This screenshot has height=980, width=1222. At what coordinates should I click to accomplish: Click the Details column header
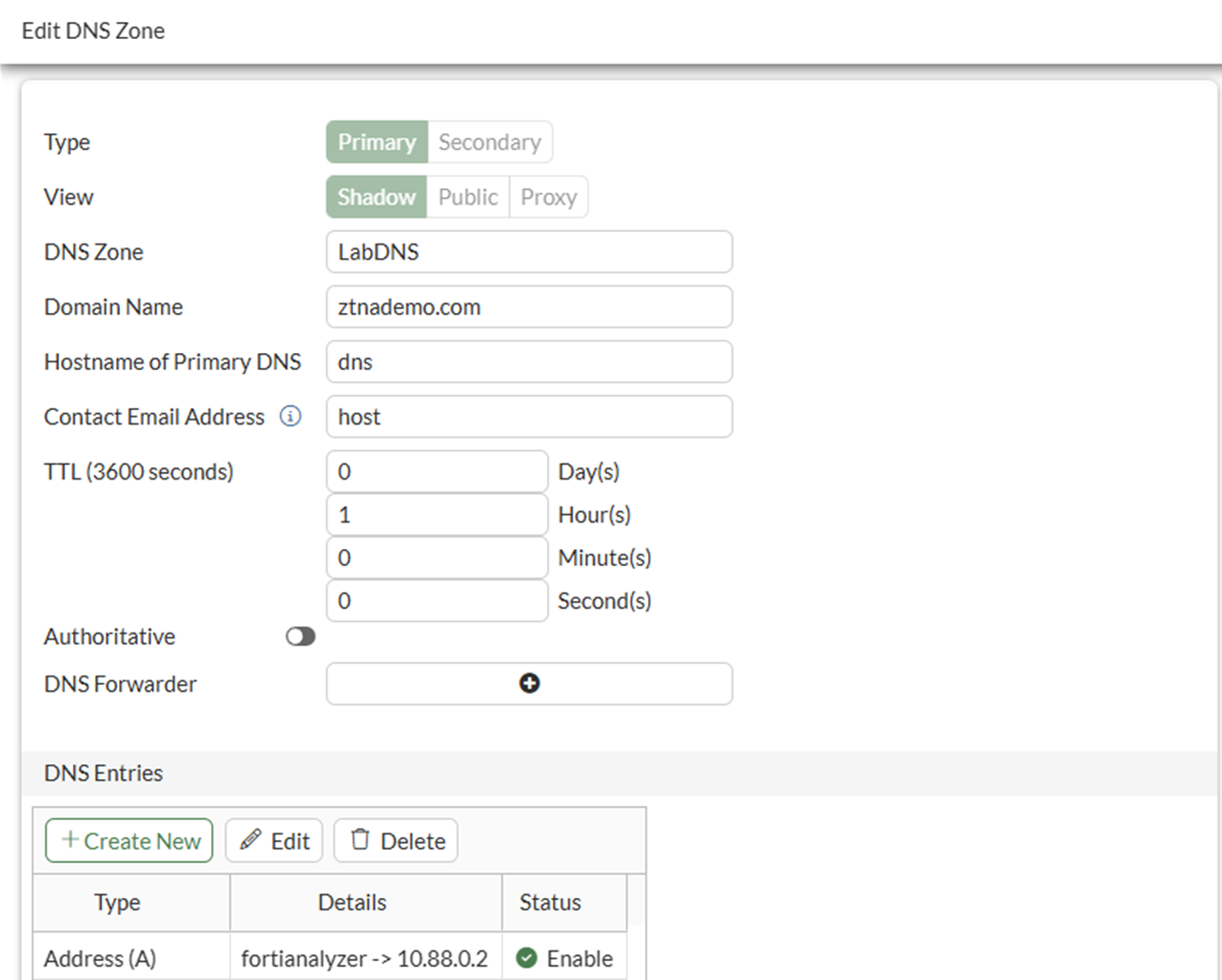point(352,902)
